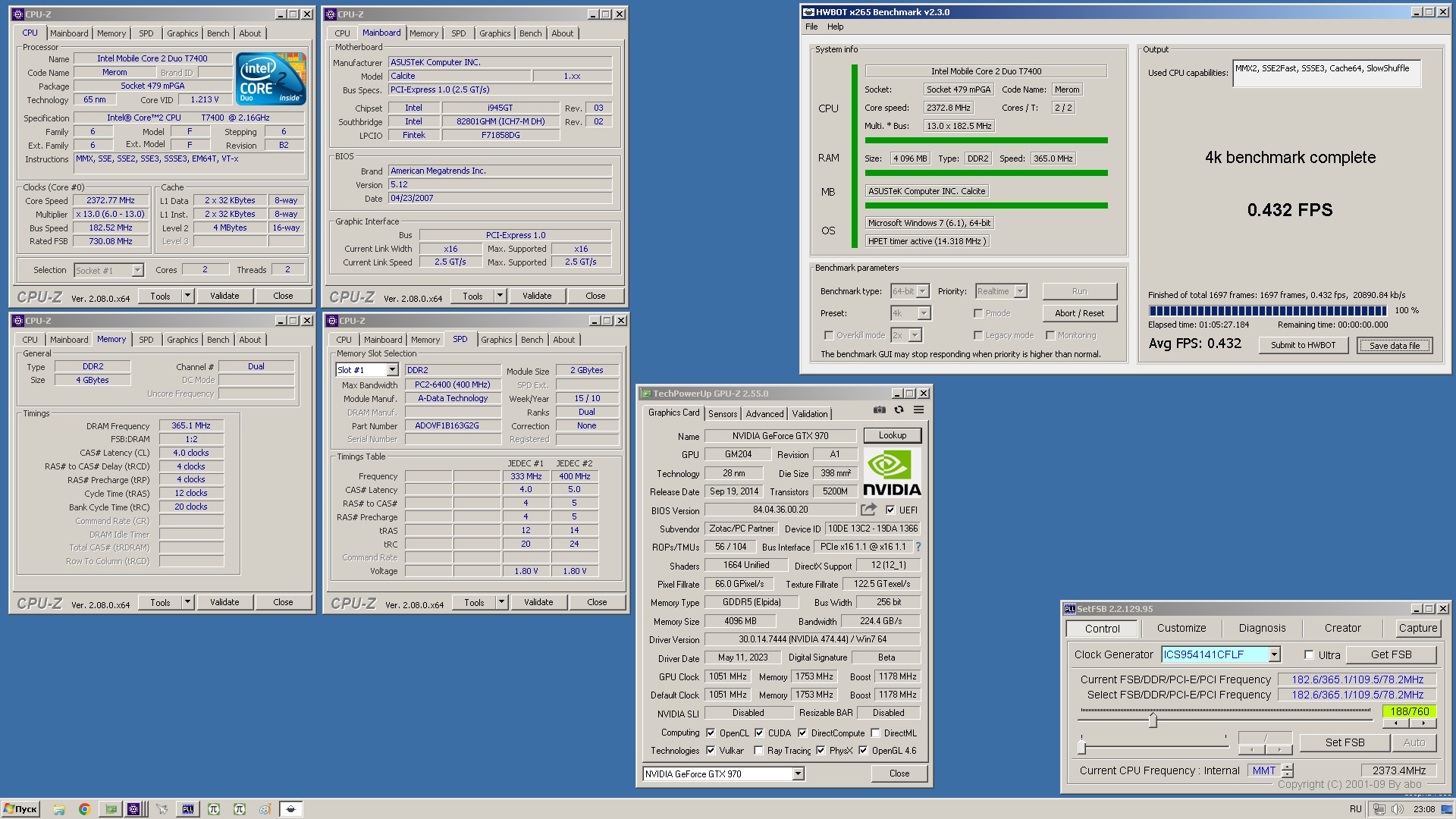Click the Set FSB button in SetFSB
Screen dimensions: 1456x819
coord(1345,742)
